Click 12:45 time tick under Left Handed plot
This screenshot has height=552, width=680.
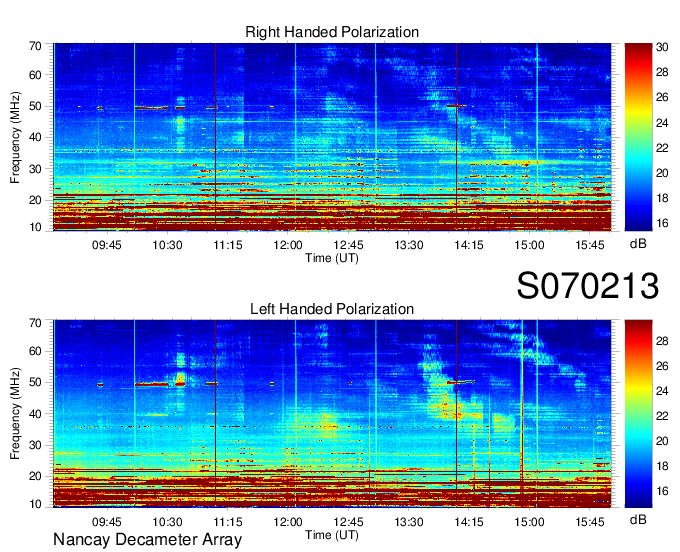[348, 522]
